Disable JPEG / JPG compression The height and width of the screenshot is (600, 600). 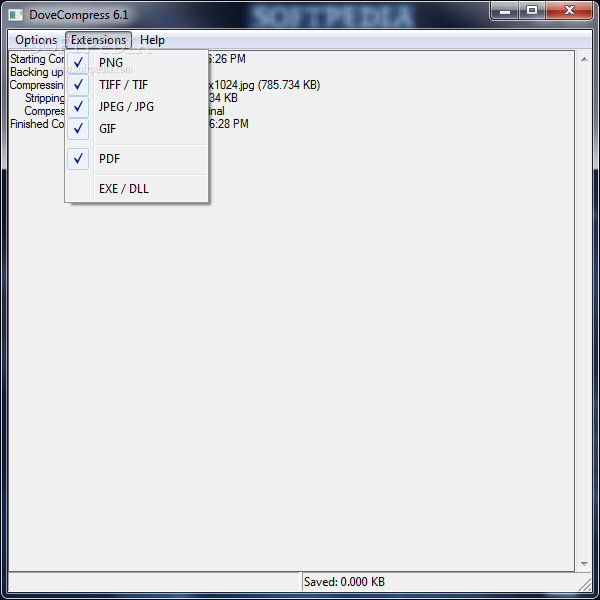tap(137, 106)
